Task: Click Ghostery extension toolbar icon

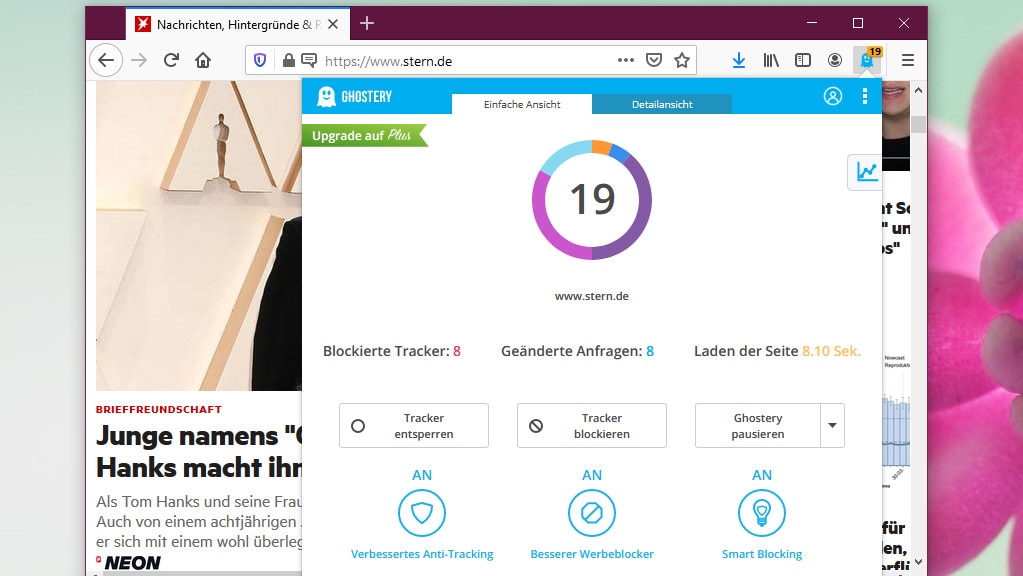Action: tap(867, 61)
